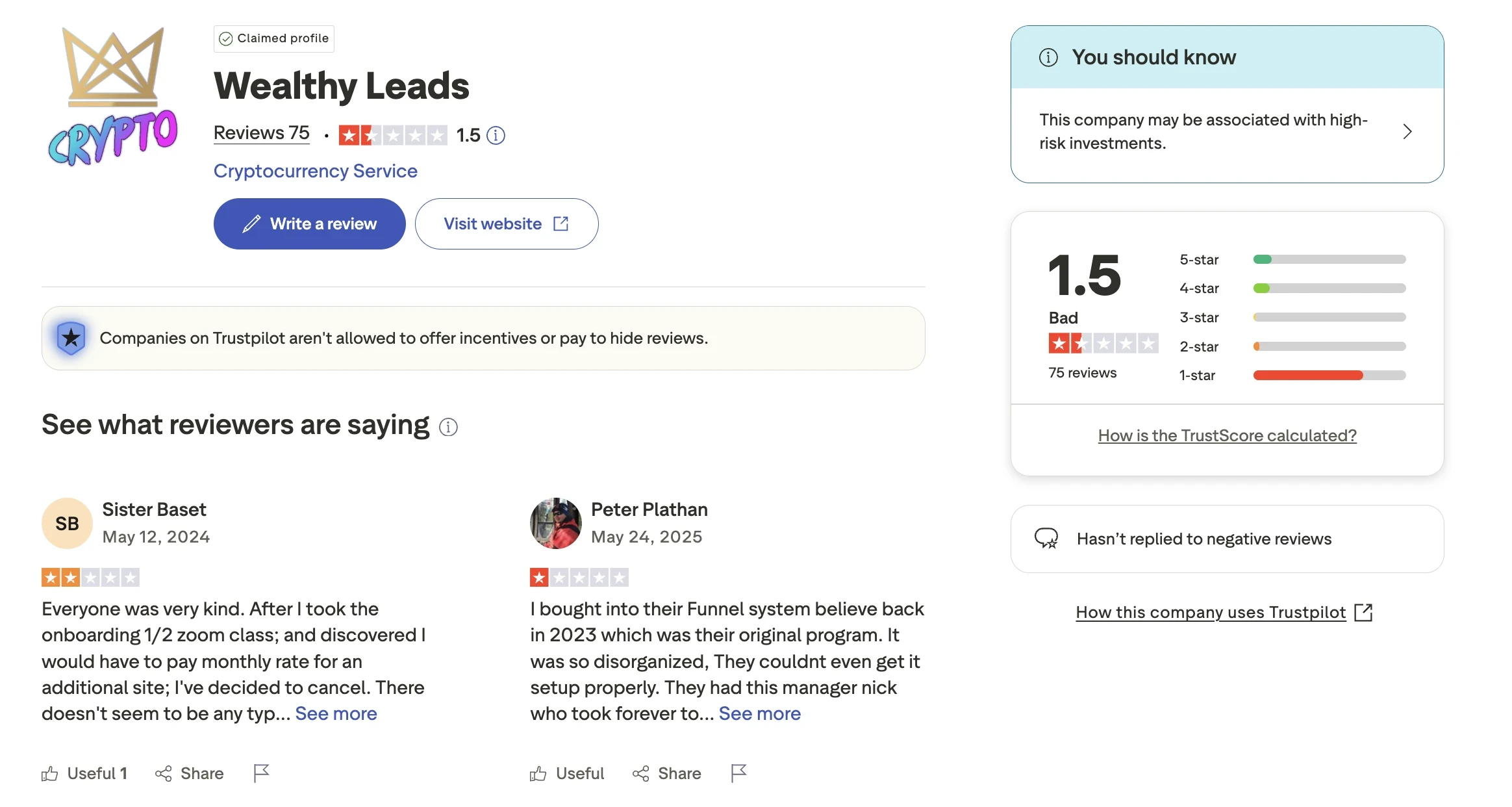The image size is (1512, 807).
Task: Flag Sister Baset's review
Action: [x=261, y=773]
